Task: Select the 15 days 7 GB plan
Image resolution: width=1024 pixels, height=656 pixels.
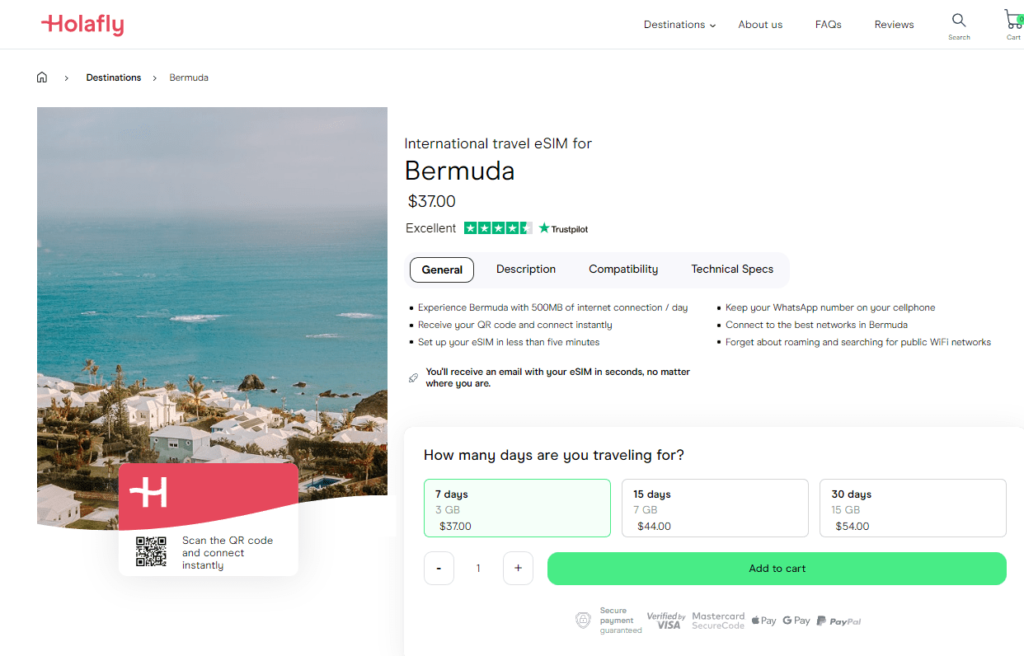Action: (715, 508)
